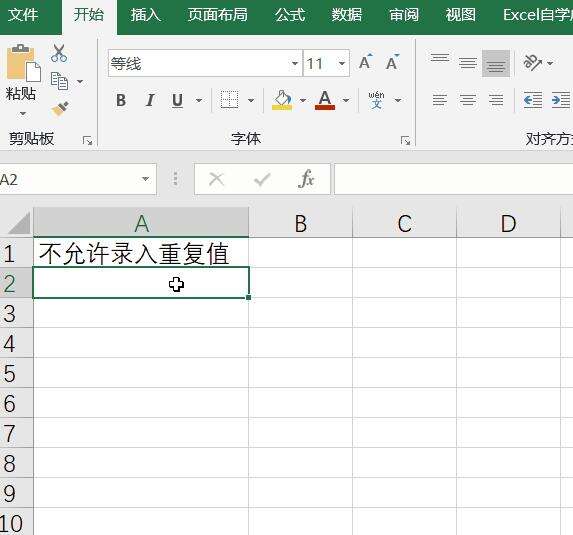This screenshot has width=573, height=535.
Task: Decrease font size with smaller A
Action: coord(392,62)
